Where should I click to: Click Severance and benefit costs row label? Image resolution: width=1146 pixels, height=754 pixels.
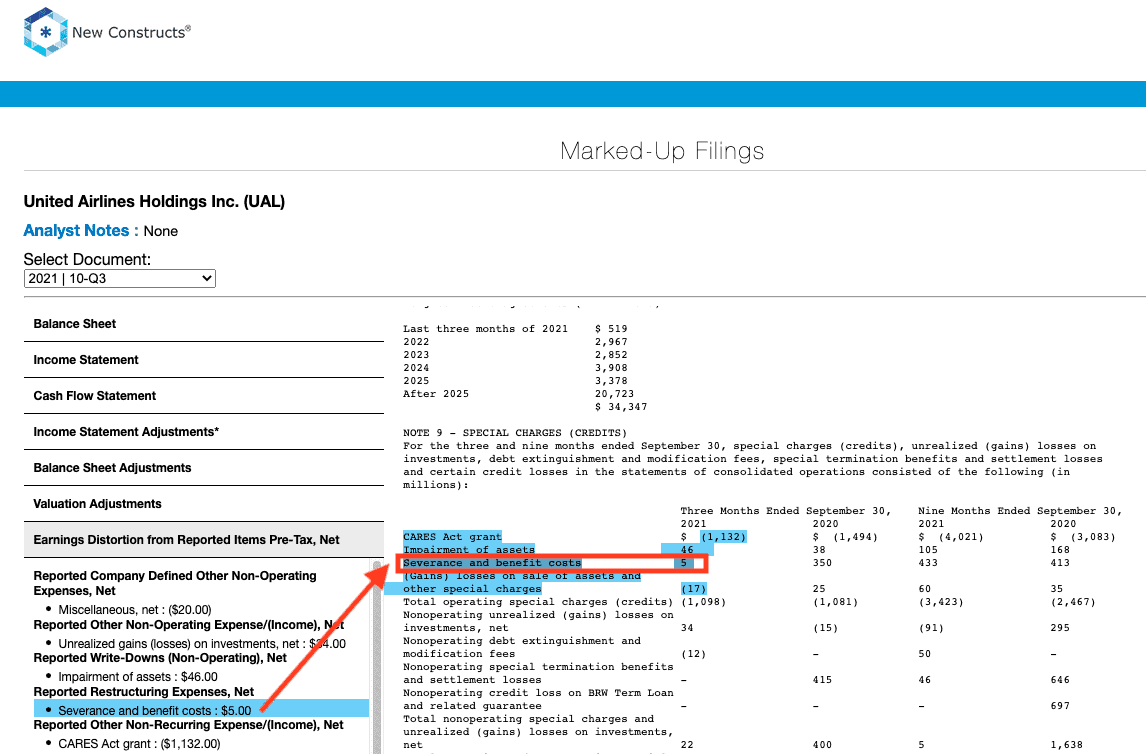click(x=492, y=563)
